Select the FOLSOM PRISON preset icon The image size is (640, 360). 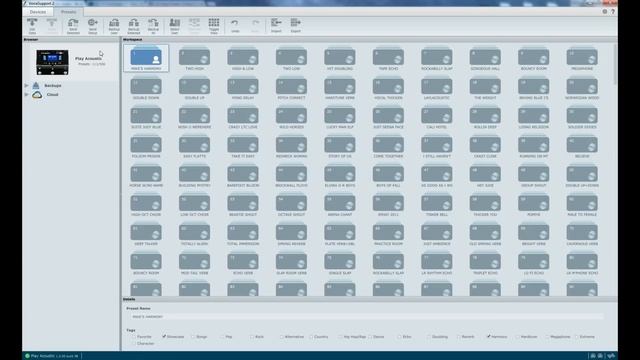click(x=146, y=144)
